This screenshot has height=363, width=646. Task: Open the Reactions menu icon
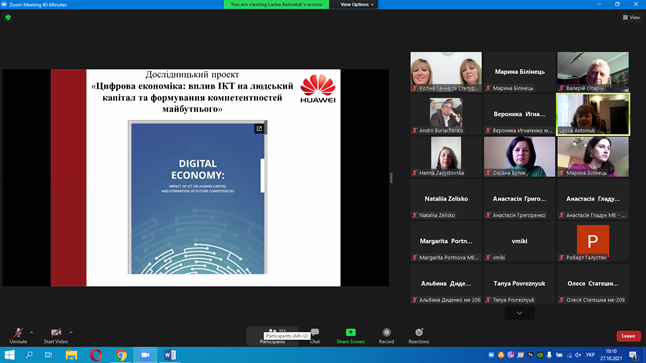(419, 332)
